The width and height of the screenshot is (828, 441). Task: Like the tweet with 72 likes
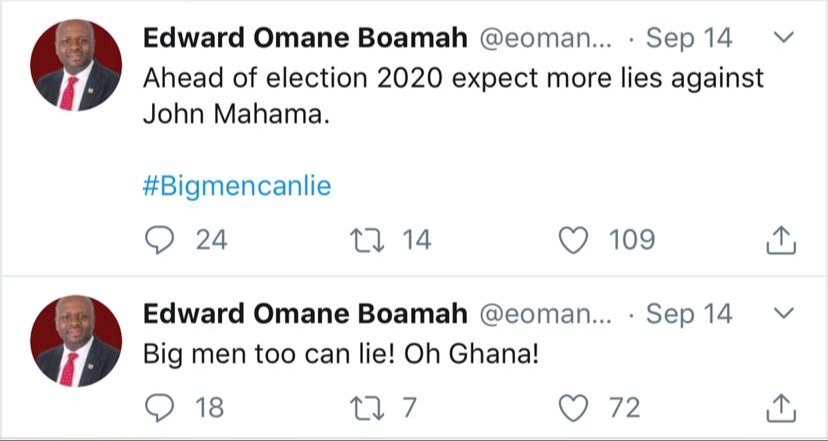tap(574, 407)
